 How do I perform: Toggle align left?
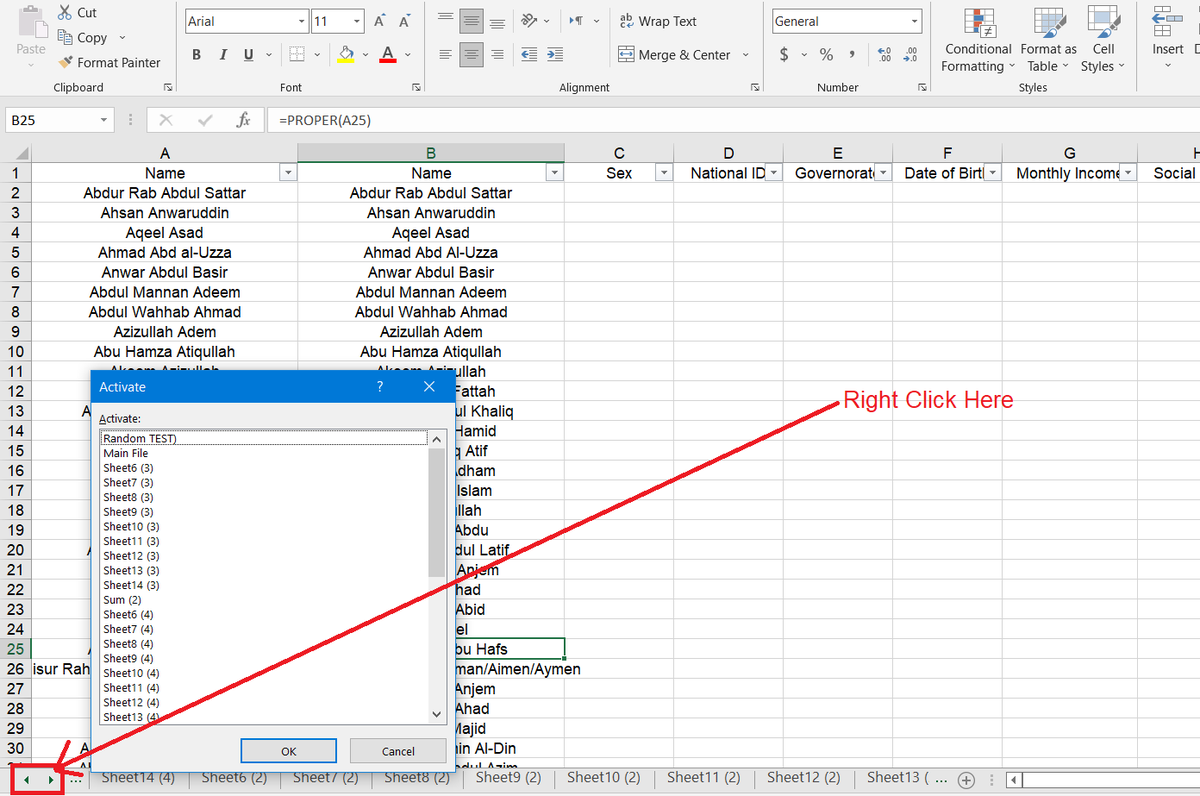[x=445, y=55]
